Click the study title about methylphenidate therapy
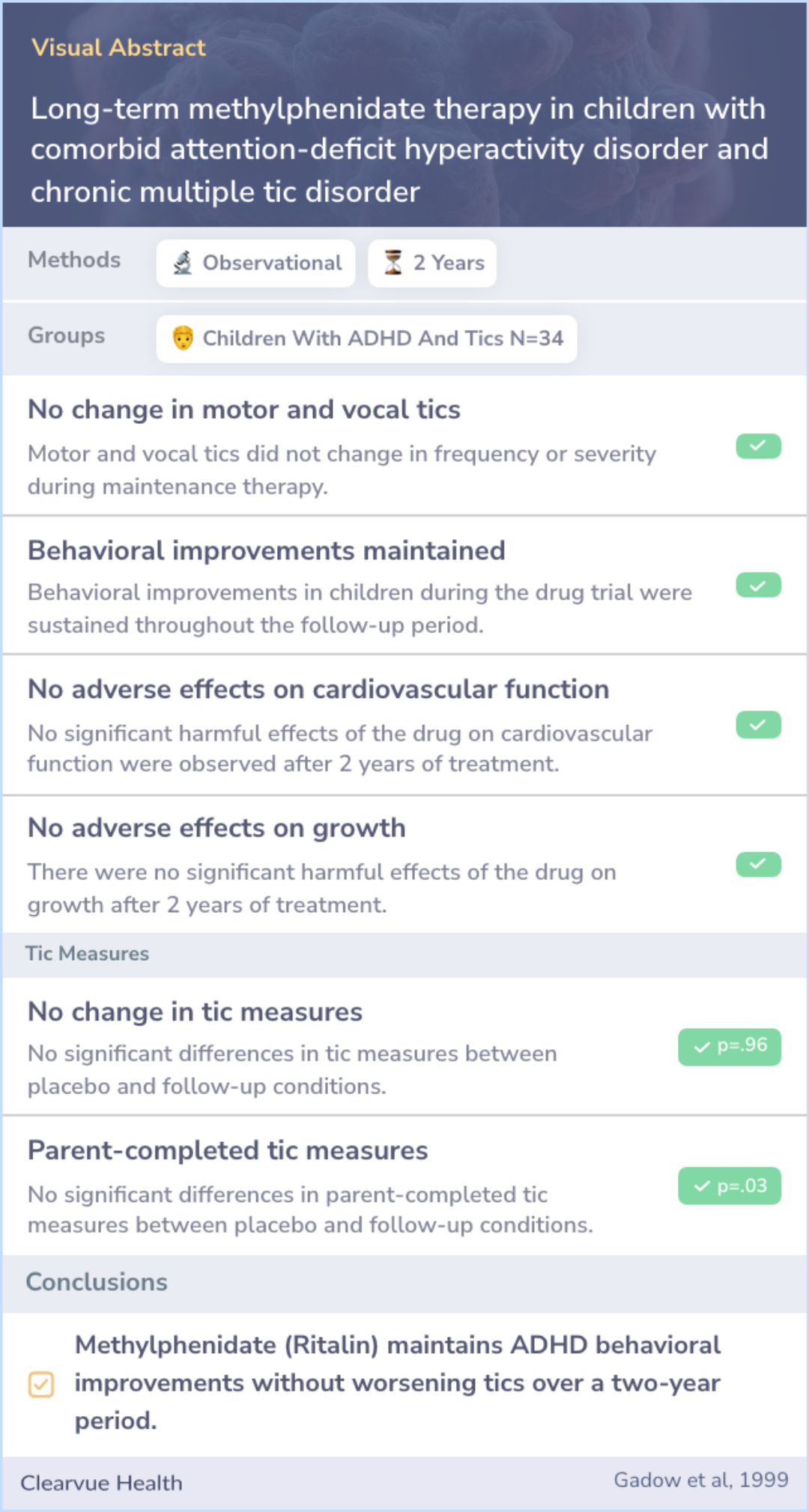Image resolution: width=809 pixels, height=1512 pixels. click(399, 150)
